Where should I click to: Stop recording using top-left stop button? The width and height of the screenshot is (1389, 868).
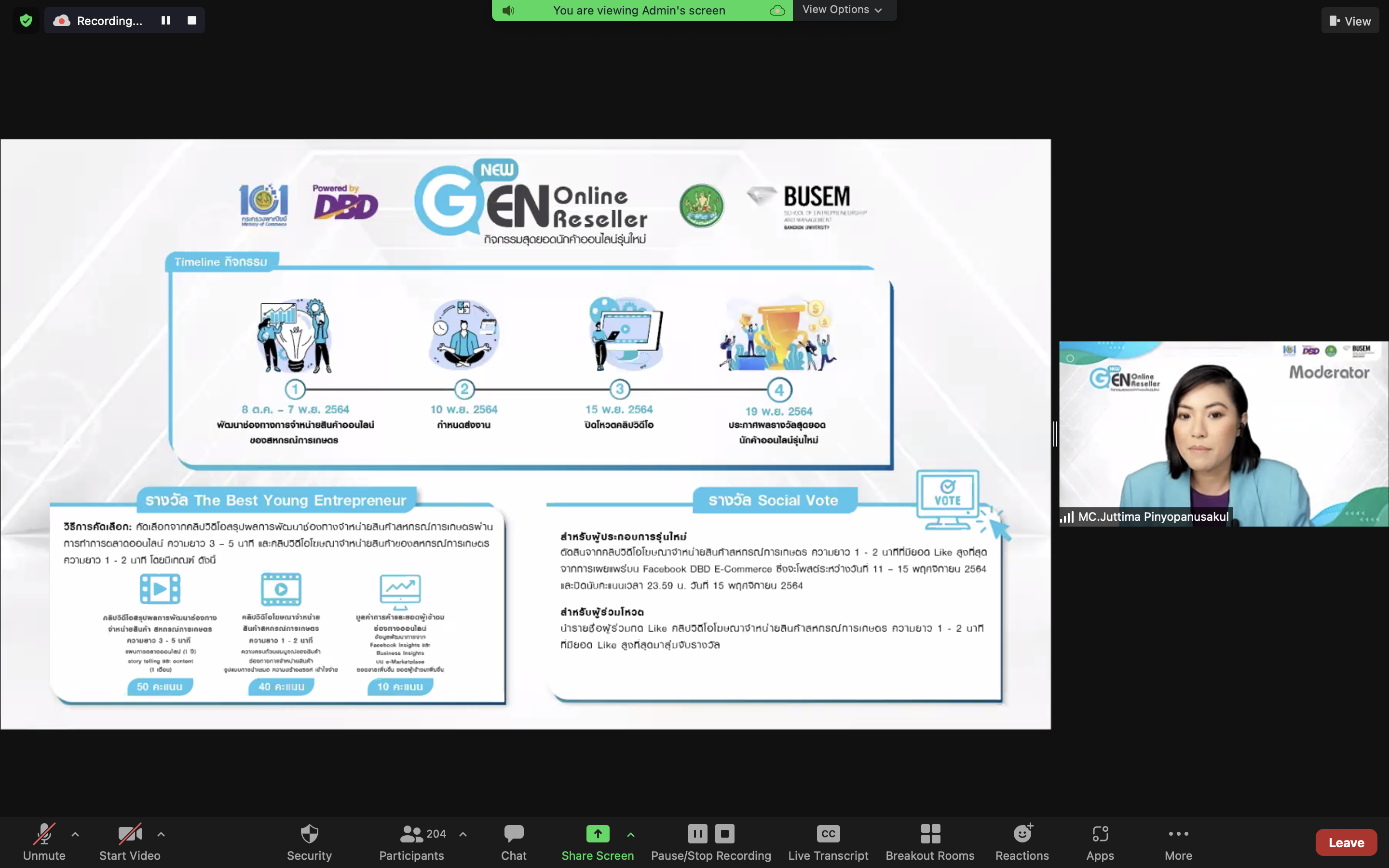pos(191,21)
